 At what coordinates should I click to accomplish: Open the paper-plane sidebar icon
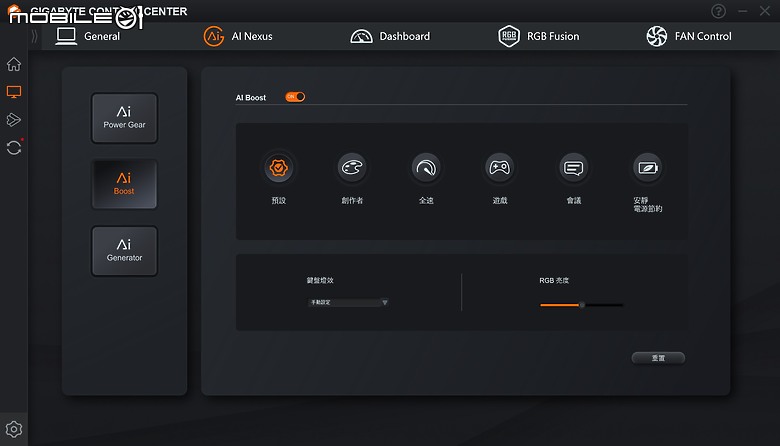pos(14,120)
